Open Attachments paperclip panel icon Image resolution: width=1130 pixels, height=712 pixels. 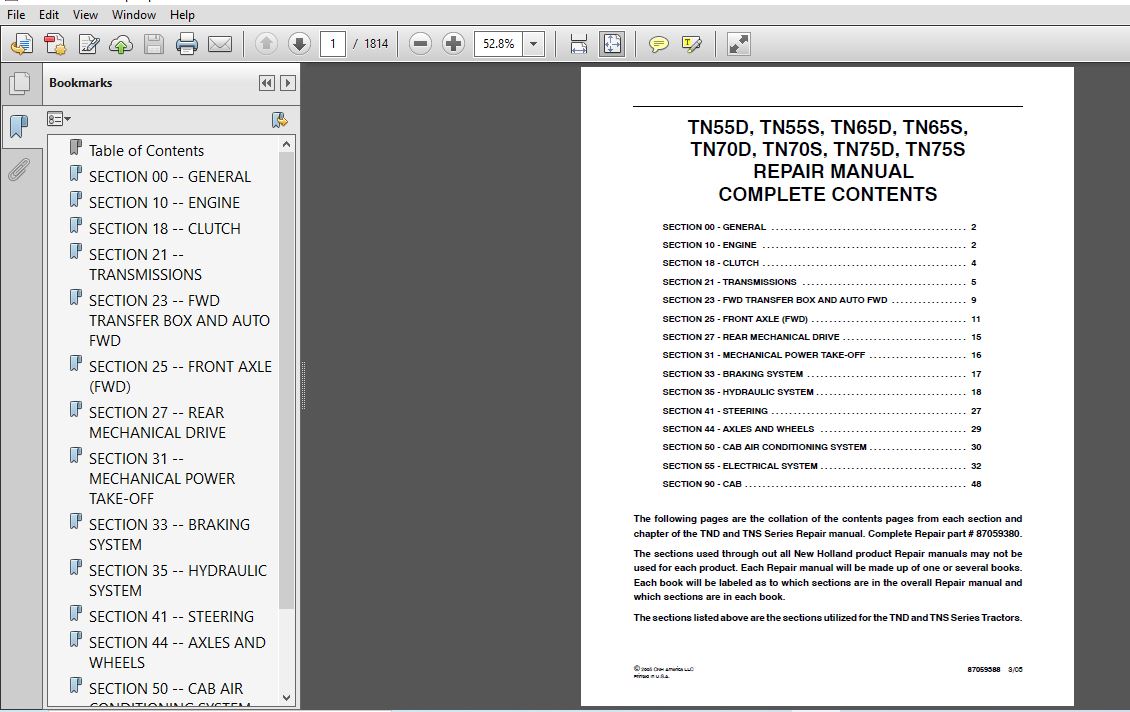click(x=20, y=170)
